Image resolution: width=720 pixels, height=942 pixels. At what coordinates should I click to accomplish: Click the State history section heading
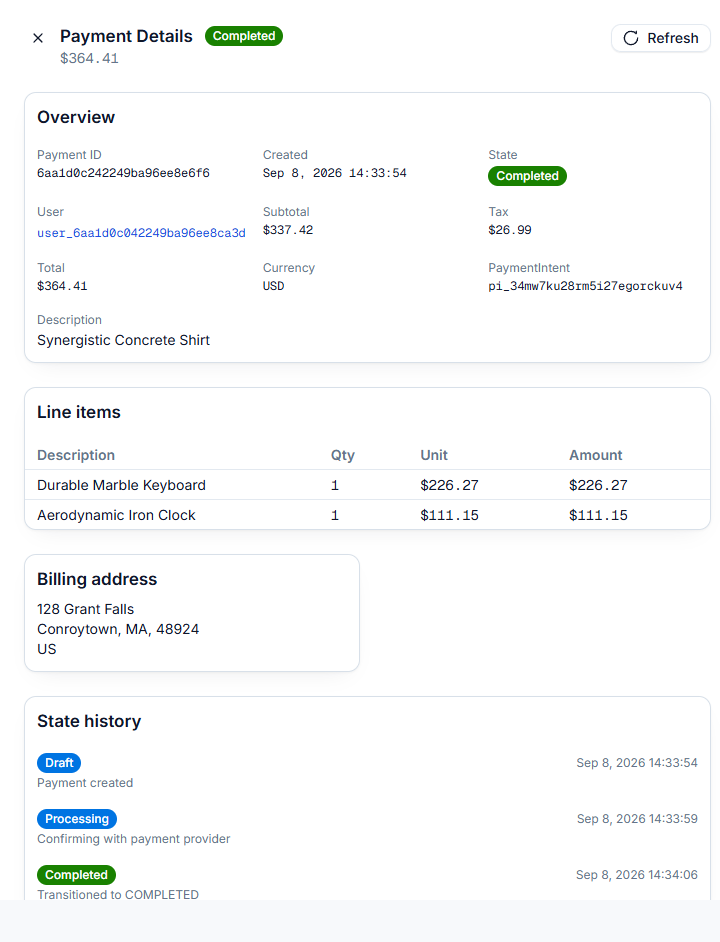89,721
